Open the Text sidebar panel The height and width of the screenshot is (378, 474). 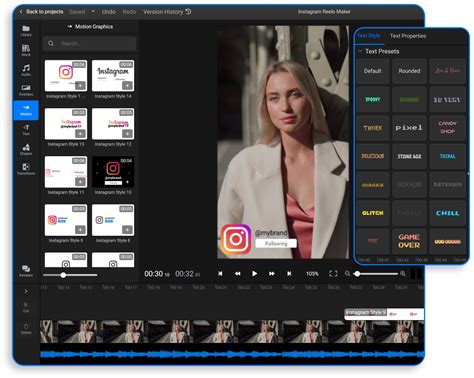pyautogui.click(x=26, y=130)
